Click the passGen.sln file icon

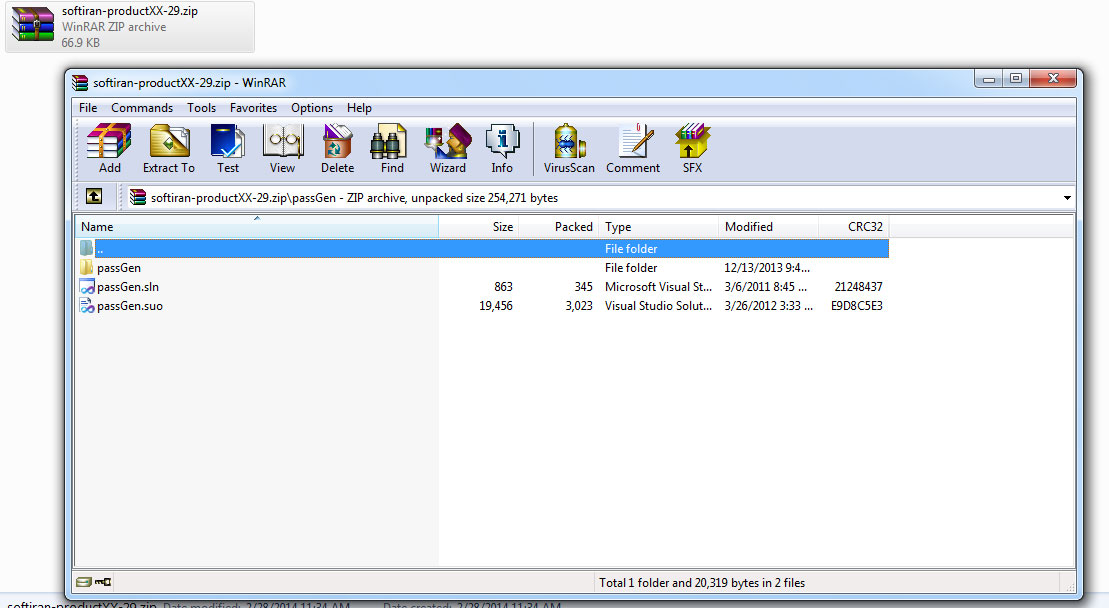click(x=87, y=286)
